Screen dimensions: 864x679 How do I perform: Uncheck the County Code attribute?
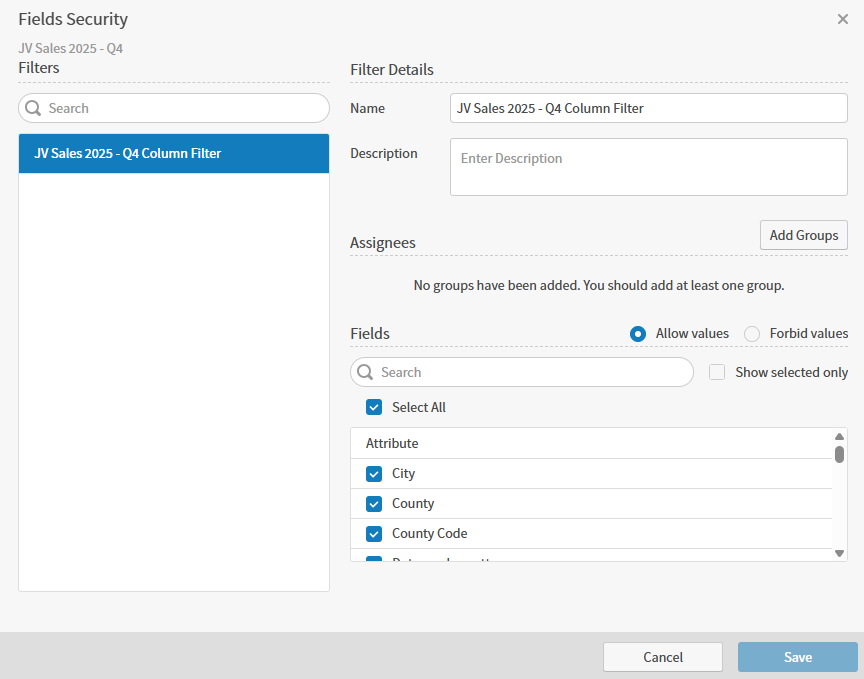point(373,533)
